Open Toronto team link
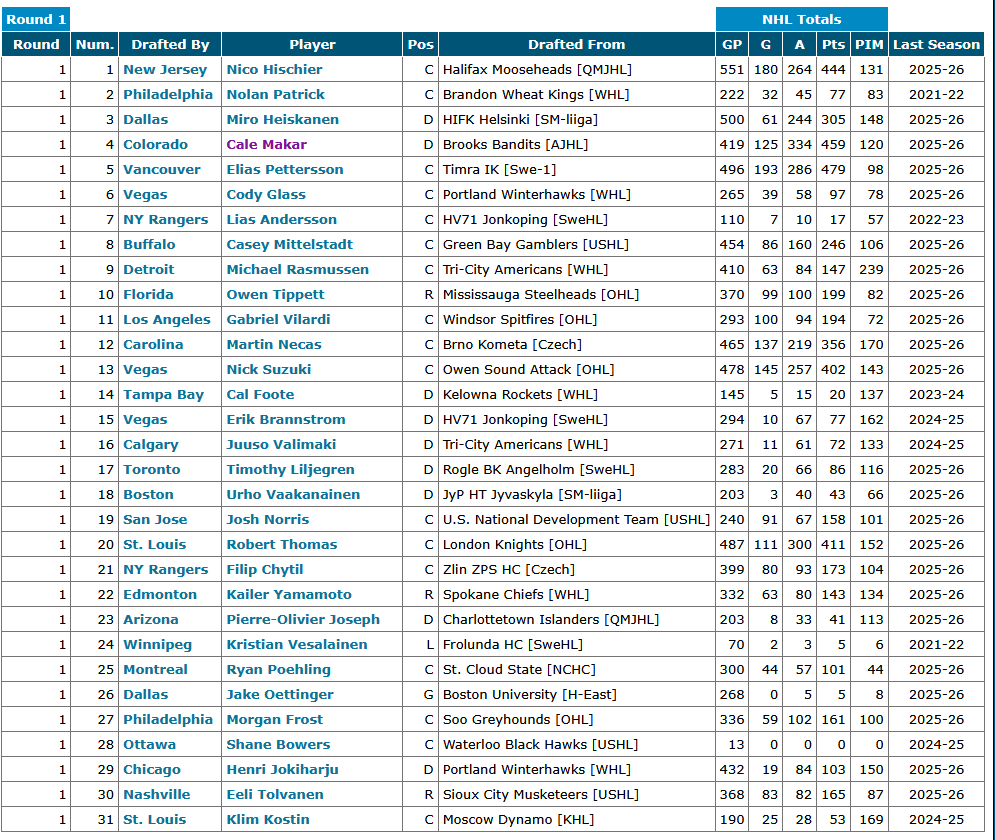Viewport: 995px width, 840px height. point(152,469)
